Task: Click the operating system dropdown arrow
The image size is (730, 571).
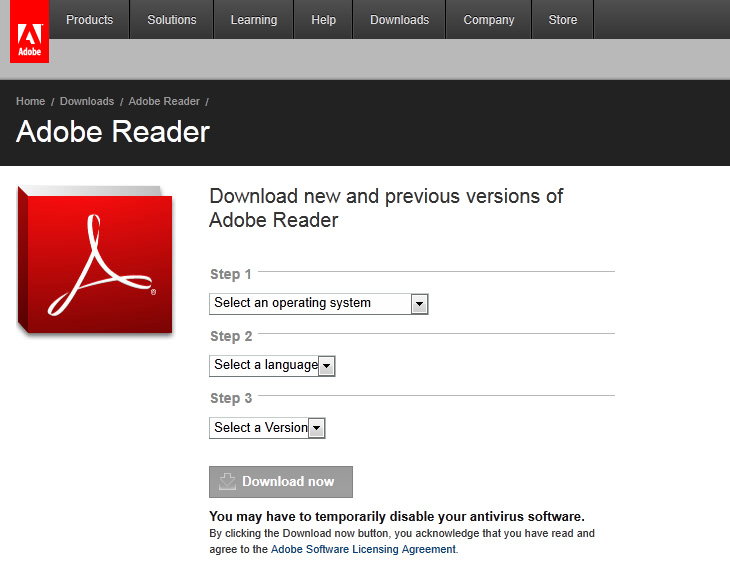Action: [x=419, y=304]
